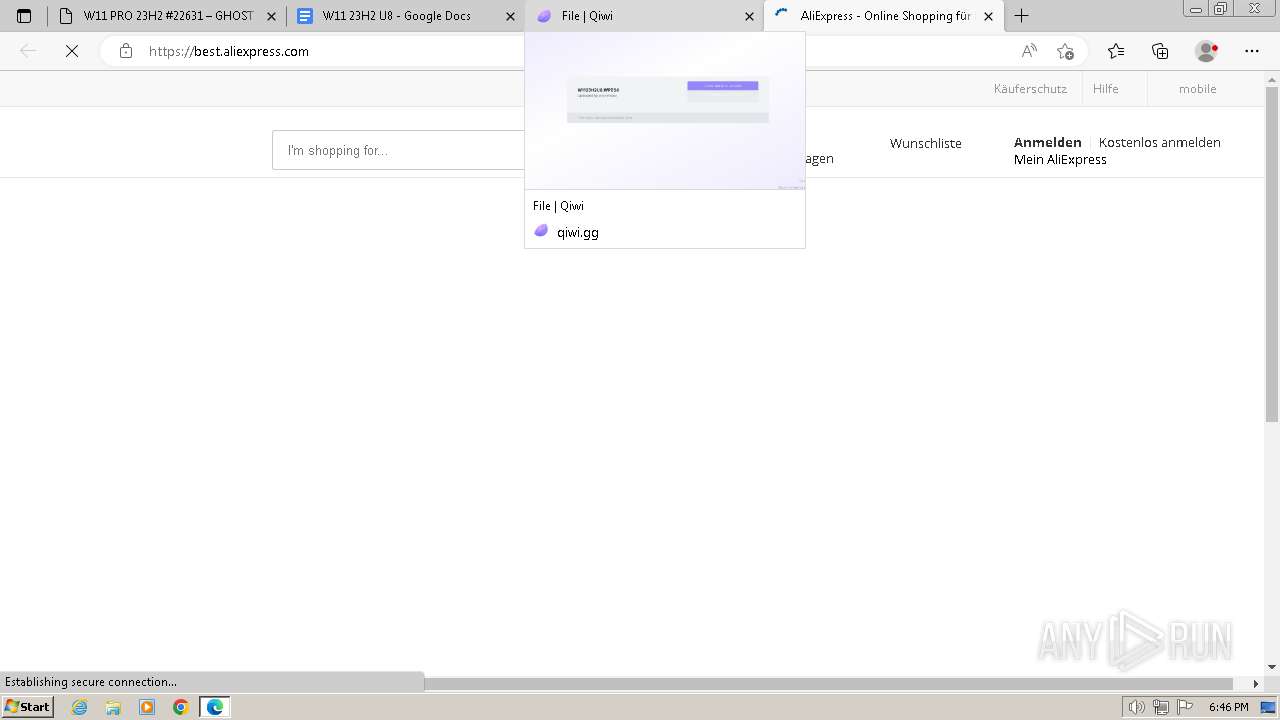Close the File | Qiwi tab
This screenshot has height=720, width=1280.
pyautogui.click(x=749, y=16)
